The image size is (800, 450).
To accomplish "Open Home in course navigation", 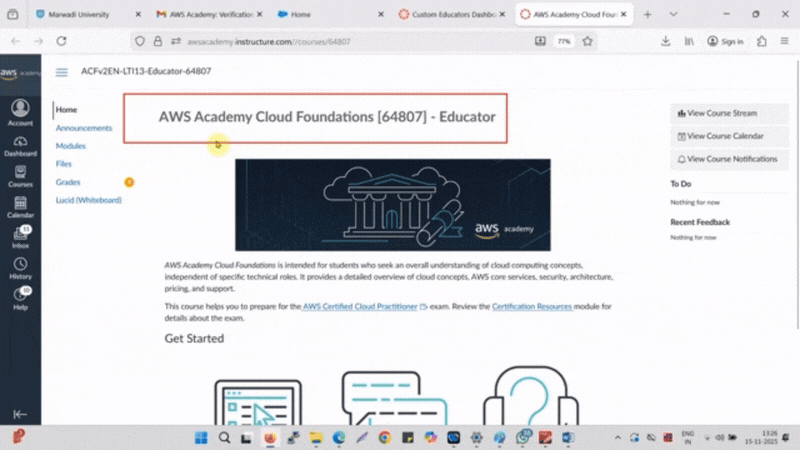I will (66, 110).
